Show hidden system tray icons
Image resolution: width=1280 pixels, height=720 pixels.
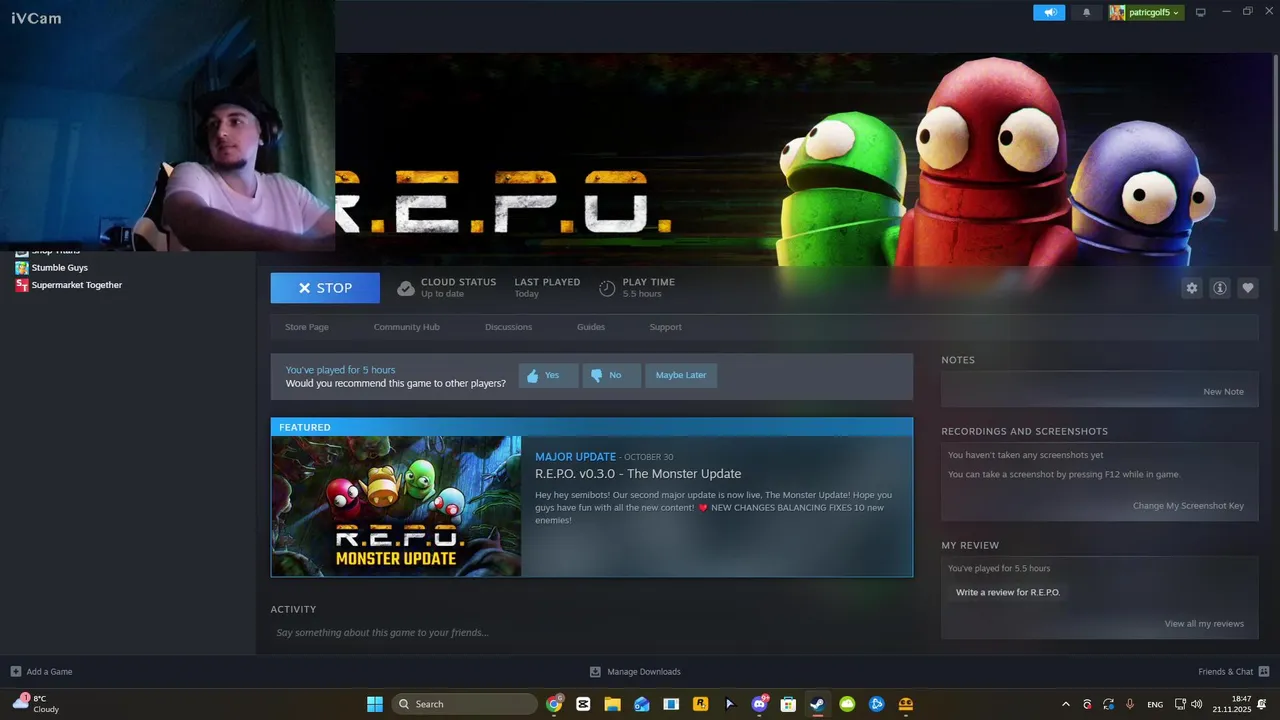[x=1065, y=704]
